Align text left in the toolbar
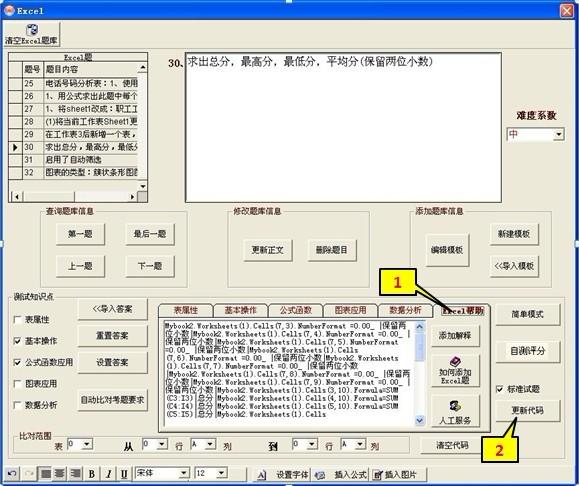The height and width of the screenshot is (486, 579). pyautogui.click(x=45, y=473)
